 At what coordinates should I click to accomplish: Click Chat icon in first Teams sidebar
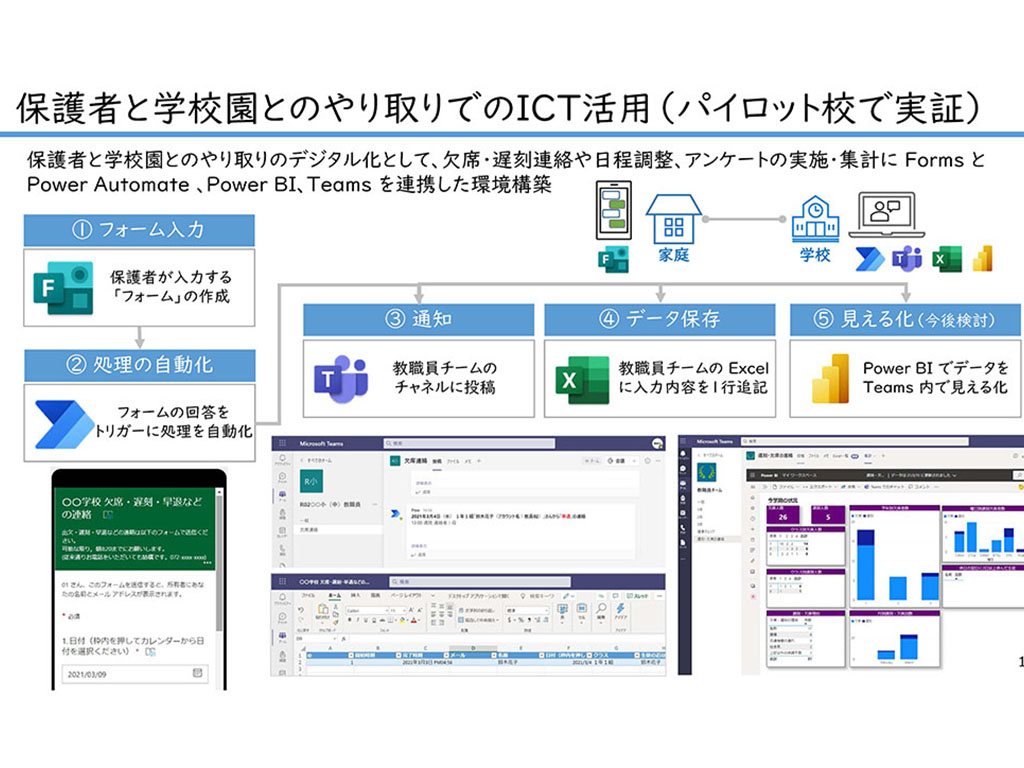click(x=282, y=477)
